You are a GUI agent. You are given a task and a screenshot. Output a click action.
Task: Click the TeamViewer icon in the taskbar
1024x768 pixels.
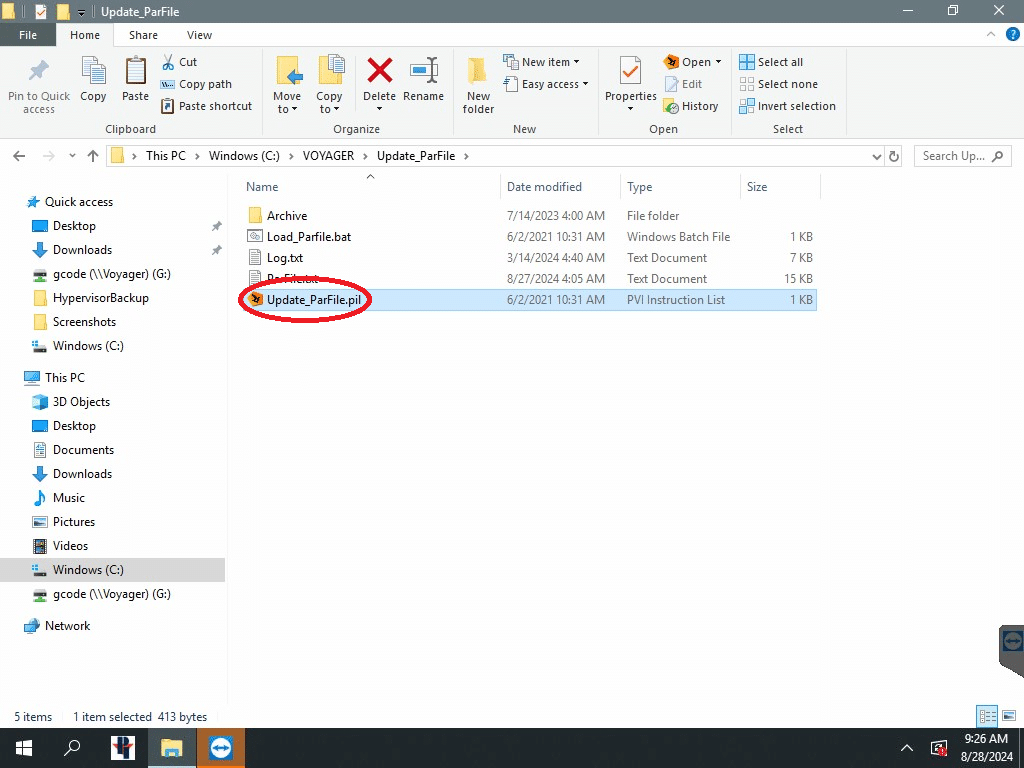[x=221, y=748]
